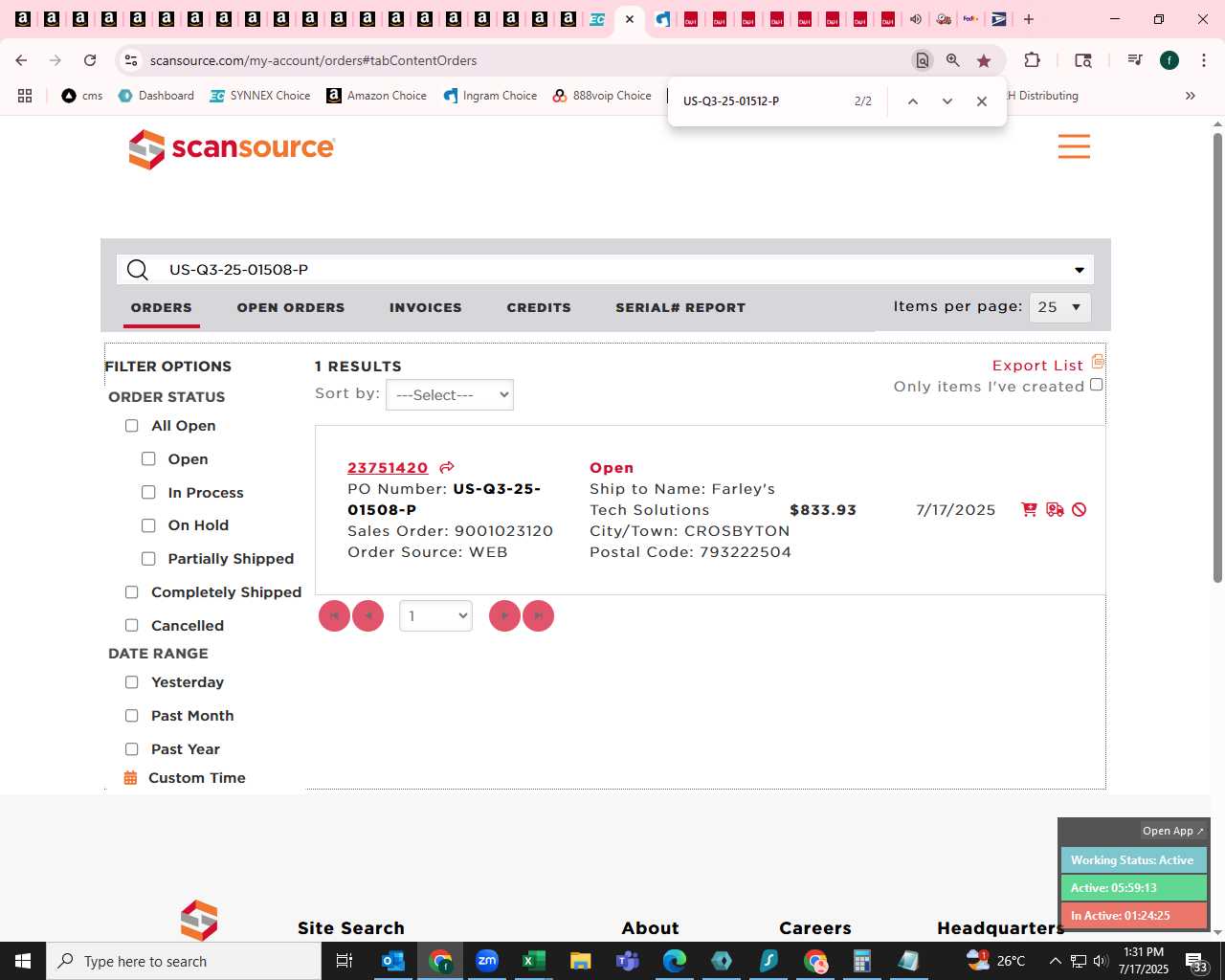Check the Cancelled filter
This screenshot has width=1225, height=980.
[x=132, y=626]
